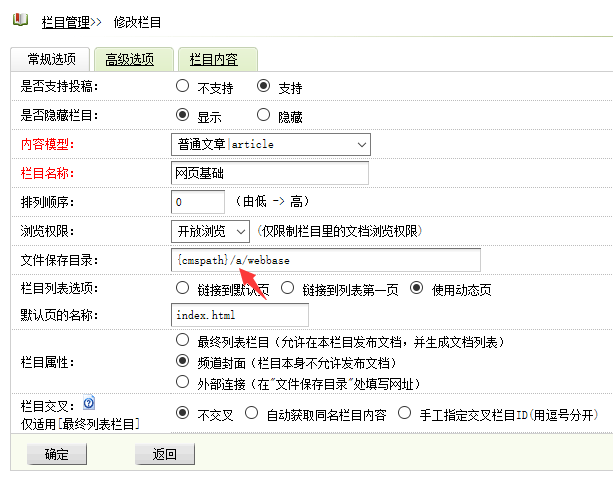Click the 默认页的名称 field with index.html

pyautogui.click(x=240, y=315)
